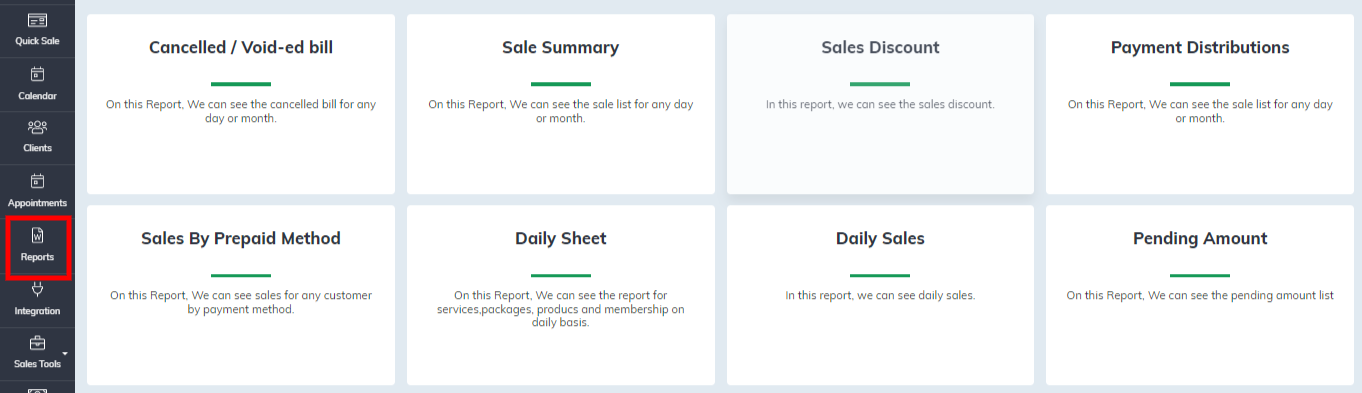
Task: Open the Appointments sidebar icon
Action: [x=37, y=181]
